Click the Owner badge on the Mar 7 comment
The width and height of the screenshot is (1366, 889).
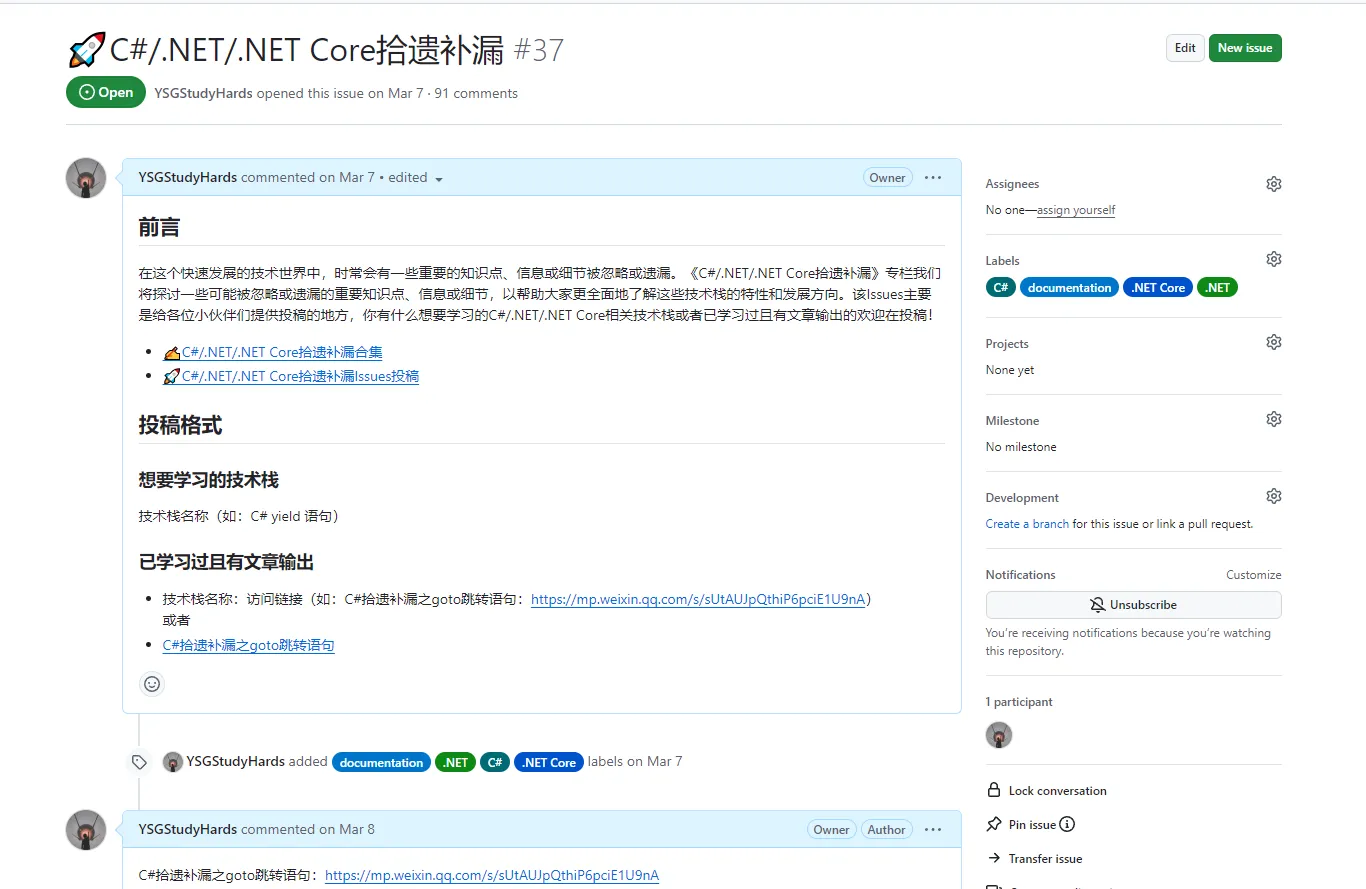coord(887,178)
